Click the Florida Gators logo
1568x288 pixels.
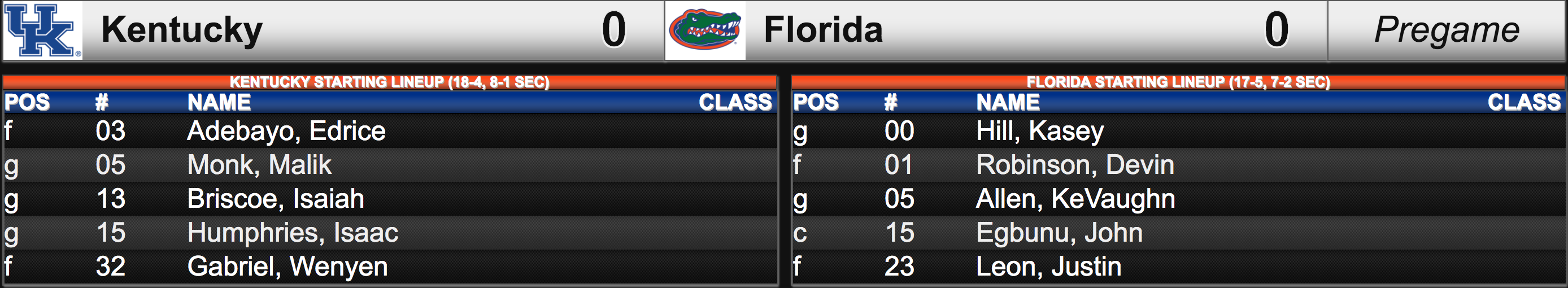(705, 30)
